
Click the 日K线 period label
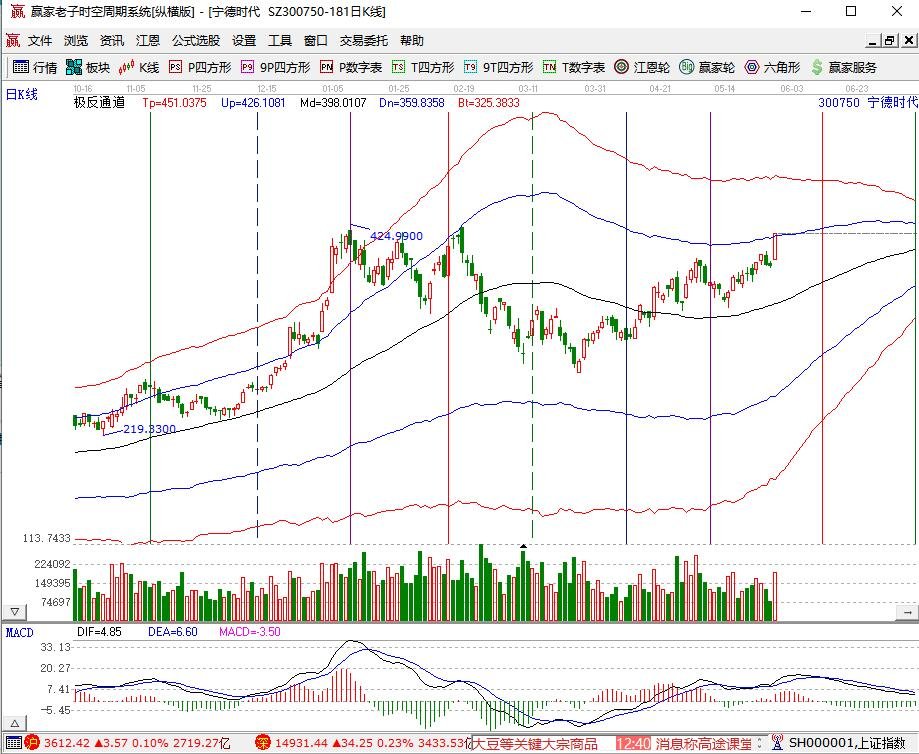(22, 94)
